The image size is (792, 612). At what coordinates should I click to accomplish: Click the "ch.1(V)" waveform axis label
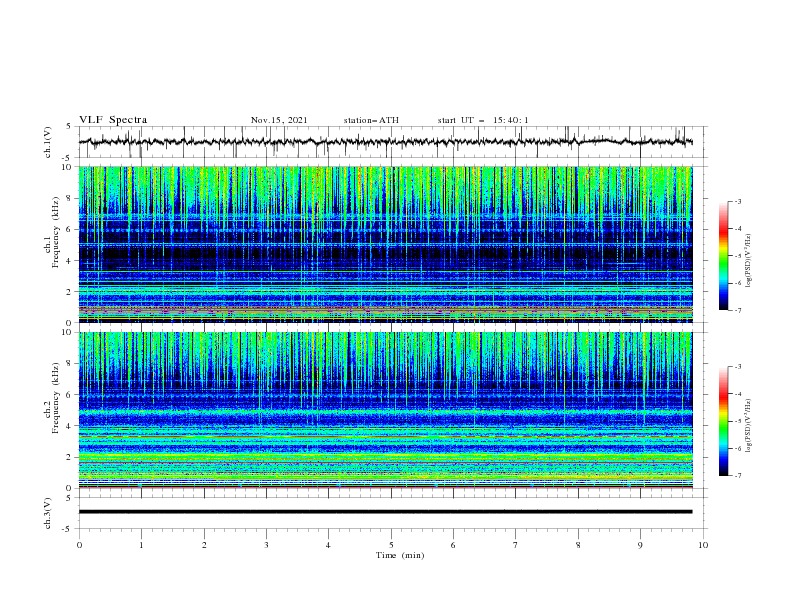click(x=48, y=142)
